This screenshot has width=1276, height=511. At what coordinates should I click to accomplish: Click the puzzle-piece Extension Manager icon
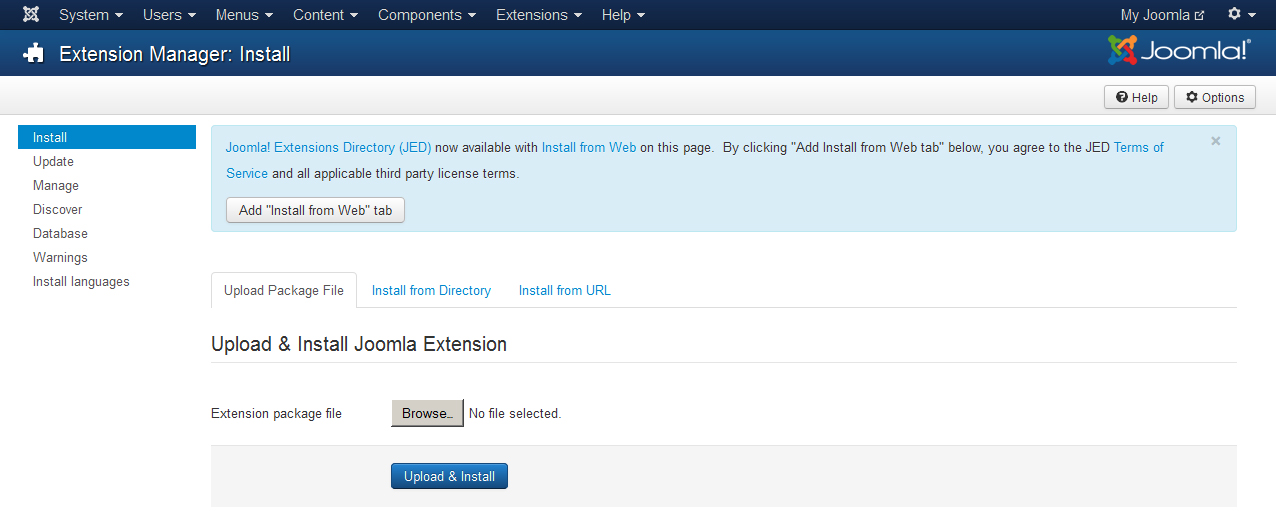pos(34,54)
